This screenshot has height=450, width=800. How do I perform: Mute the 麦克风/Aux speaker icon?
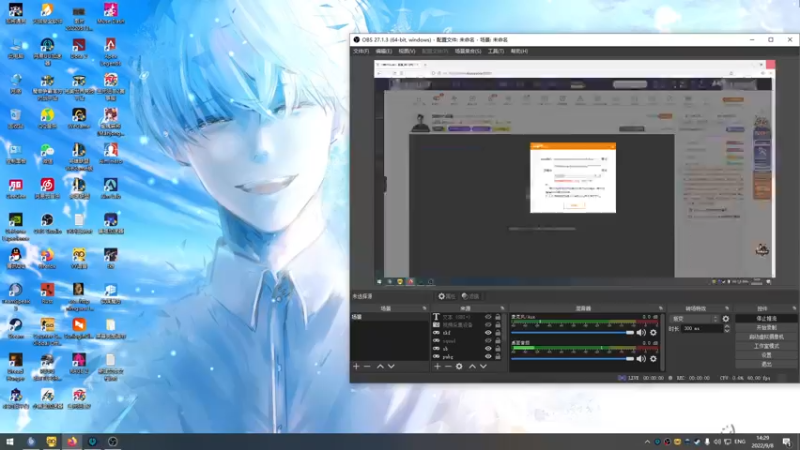[641, 333]
